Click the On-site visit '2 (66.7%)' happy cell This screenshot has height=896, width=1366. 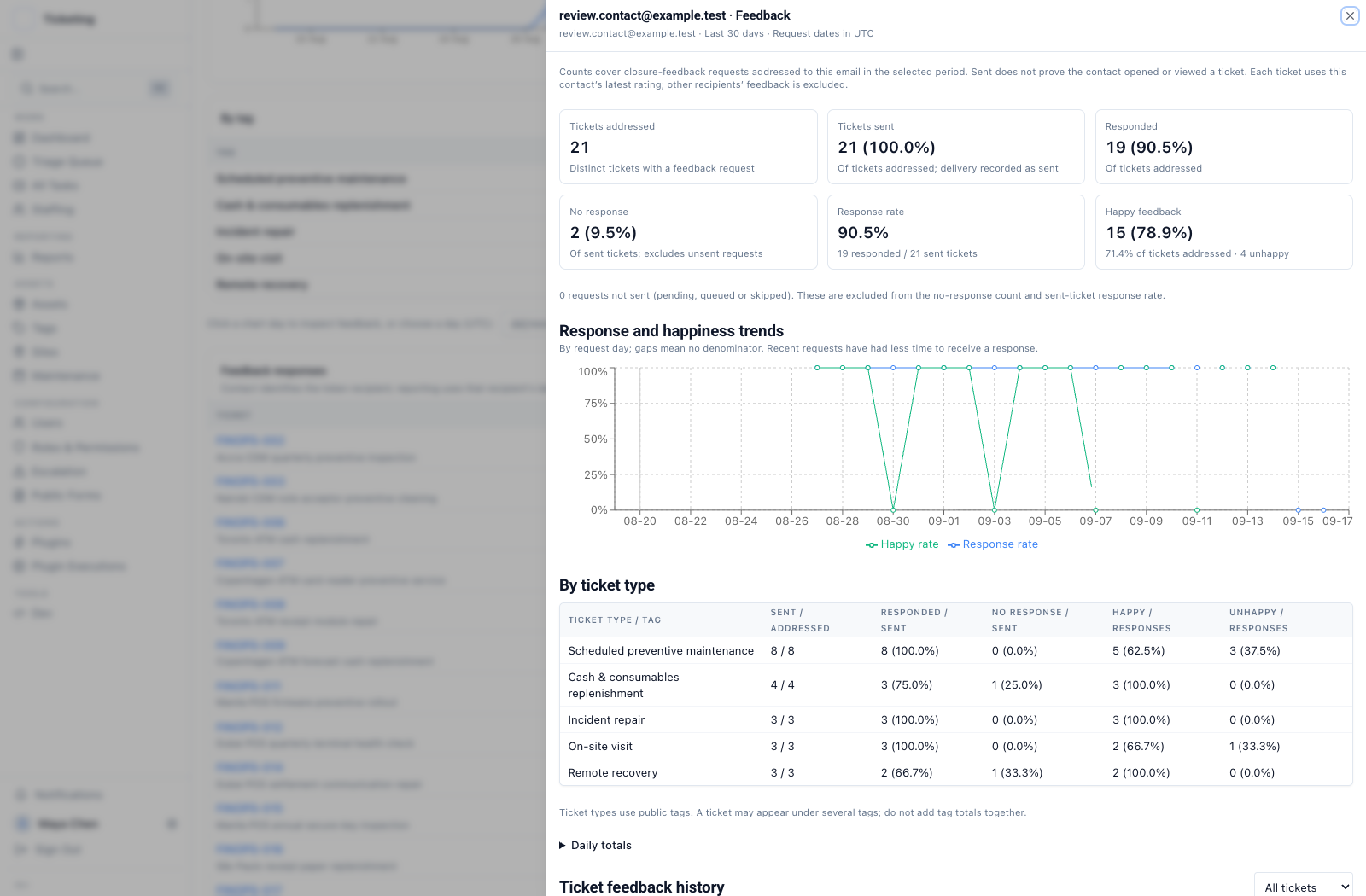tap(1139, 747)
